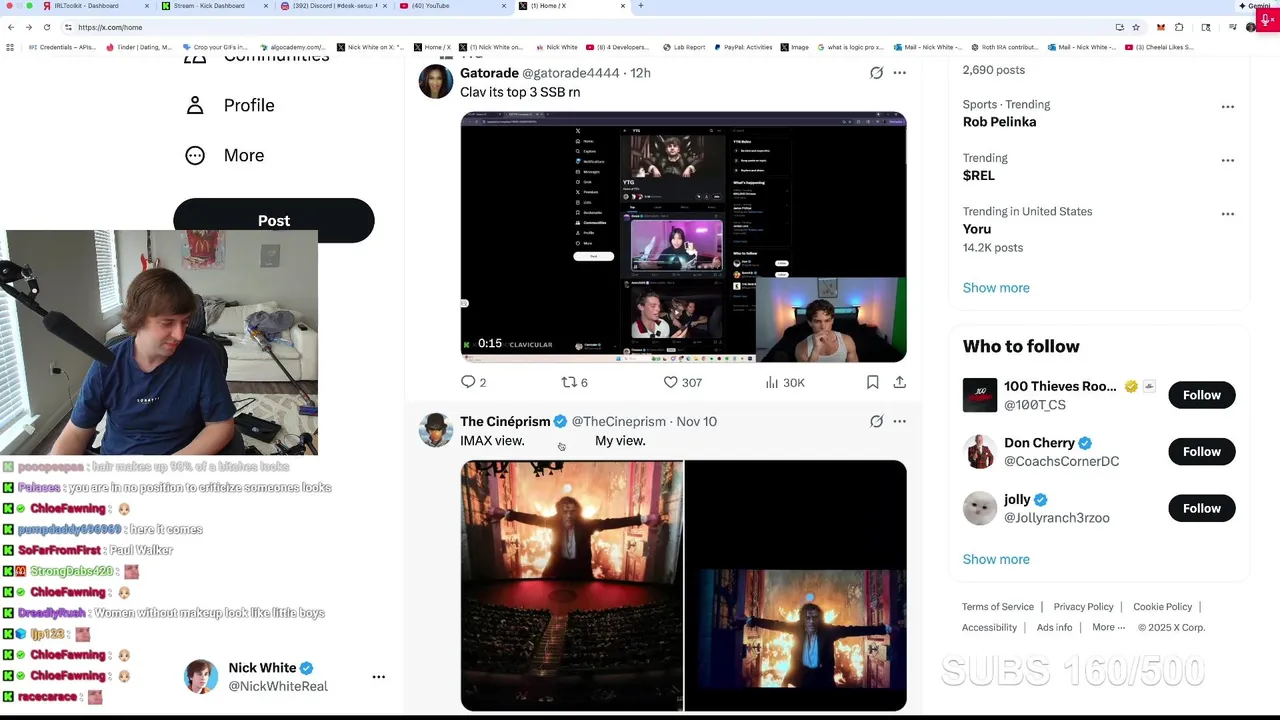
Task: Reply to Gatorade's post
Action: (x=473, y=382)
